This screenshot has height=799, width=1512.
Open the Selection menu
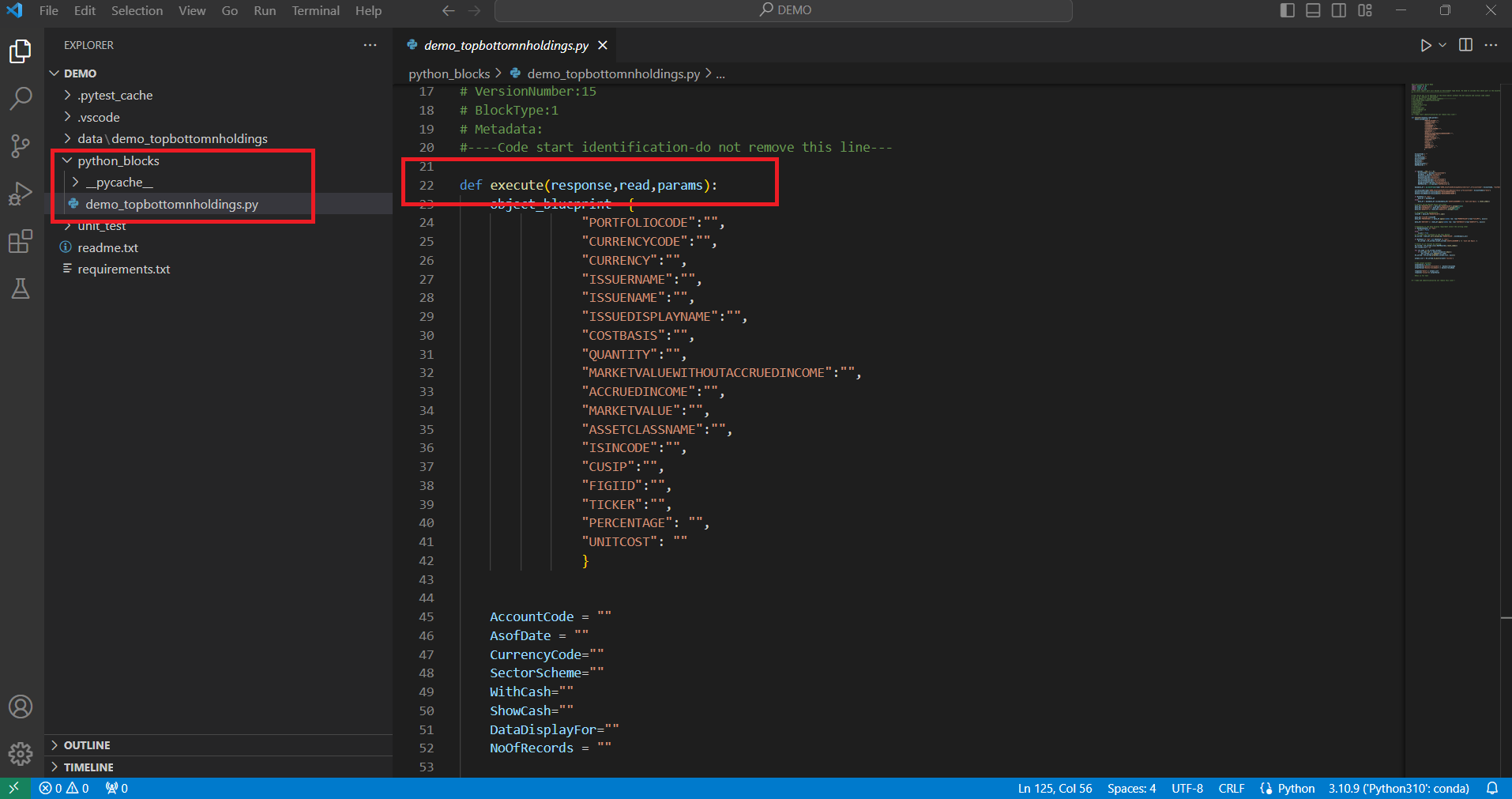tap(137, 10)
